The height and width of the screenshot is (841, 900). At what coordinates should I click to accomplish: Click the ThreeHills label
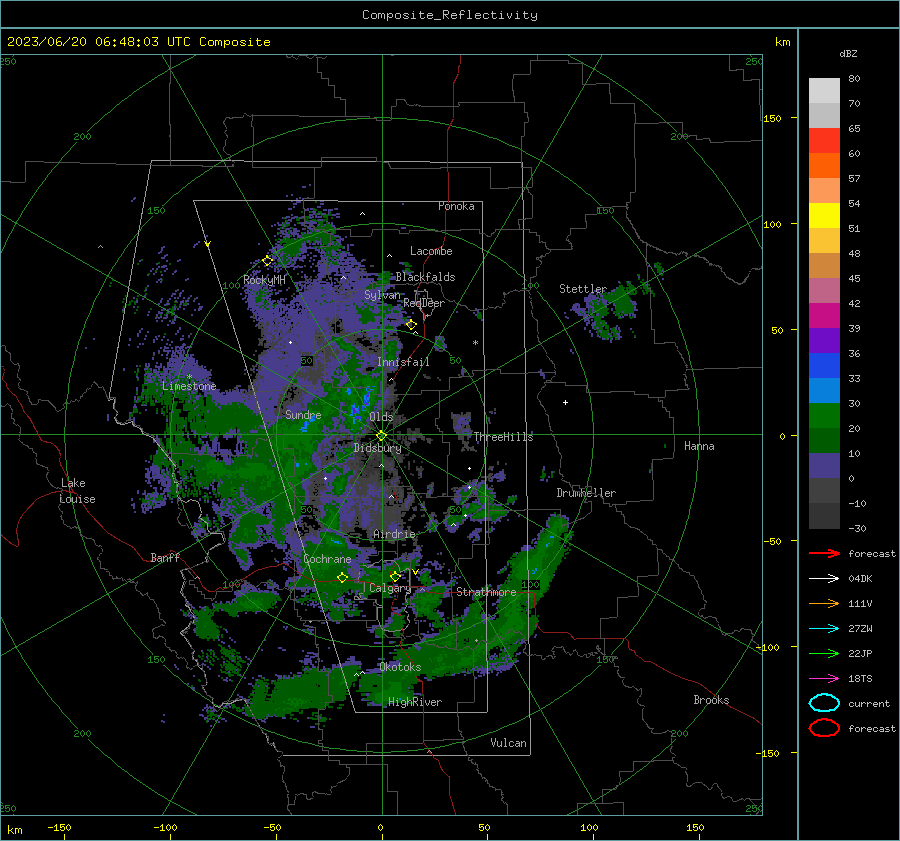503,437
